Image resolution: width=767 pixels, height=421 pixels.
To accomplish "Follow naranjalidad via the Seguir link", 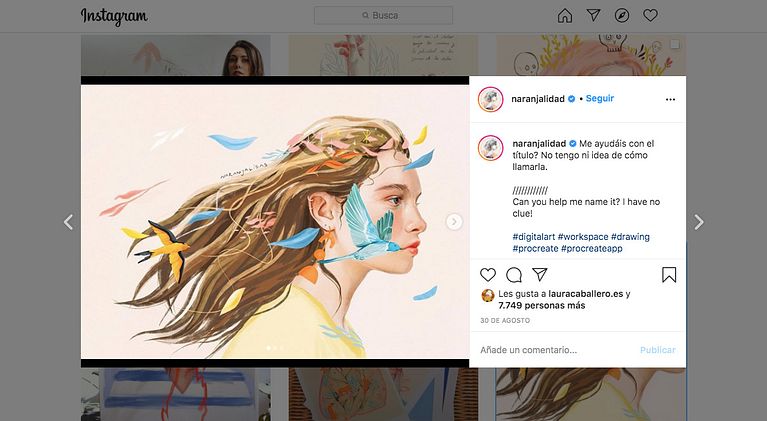I will click(x=600, y=98).
